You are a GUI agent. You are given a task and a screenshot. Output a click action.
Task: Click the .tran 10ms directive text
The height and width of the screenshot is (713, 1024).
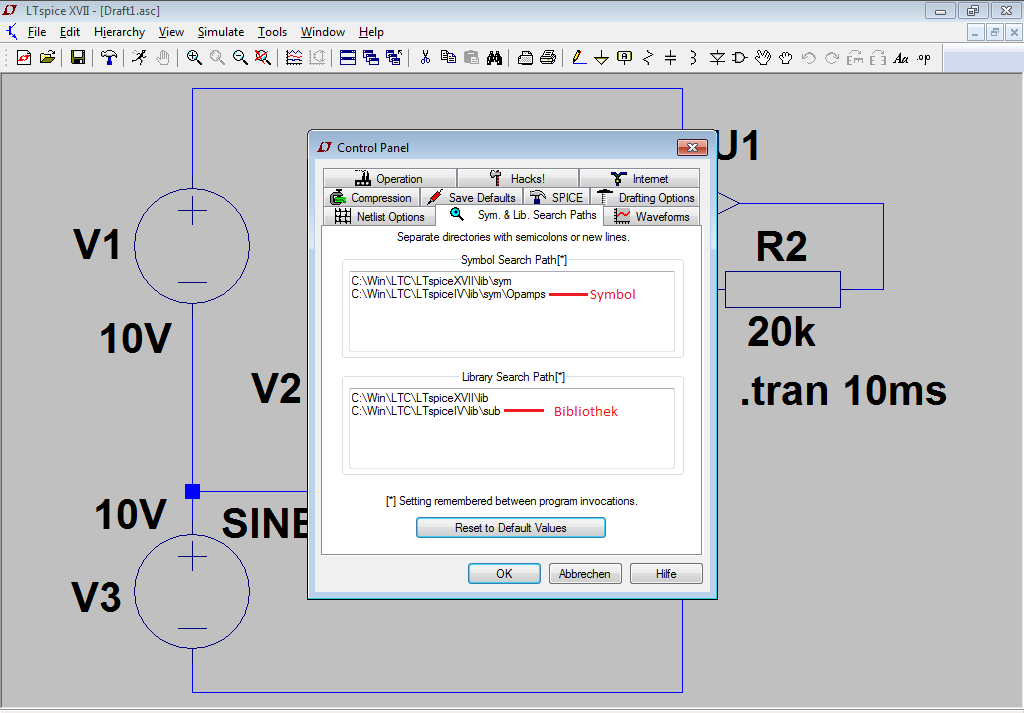click(x=843, y=391)
